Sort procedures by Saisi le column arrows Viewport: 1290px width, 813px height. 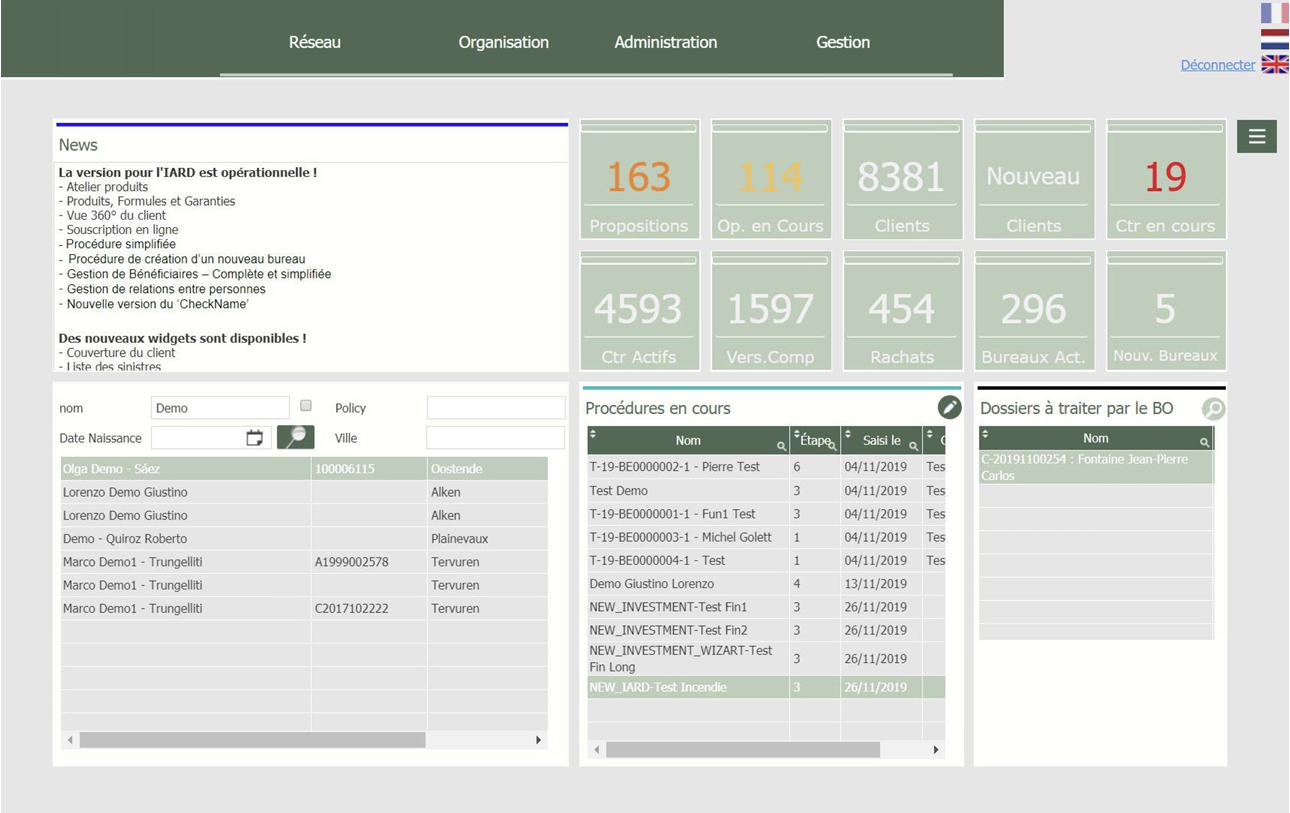point(849,434)
